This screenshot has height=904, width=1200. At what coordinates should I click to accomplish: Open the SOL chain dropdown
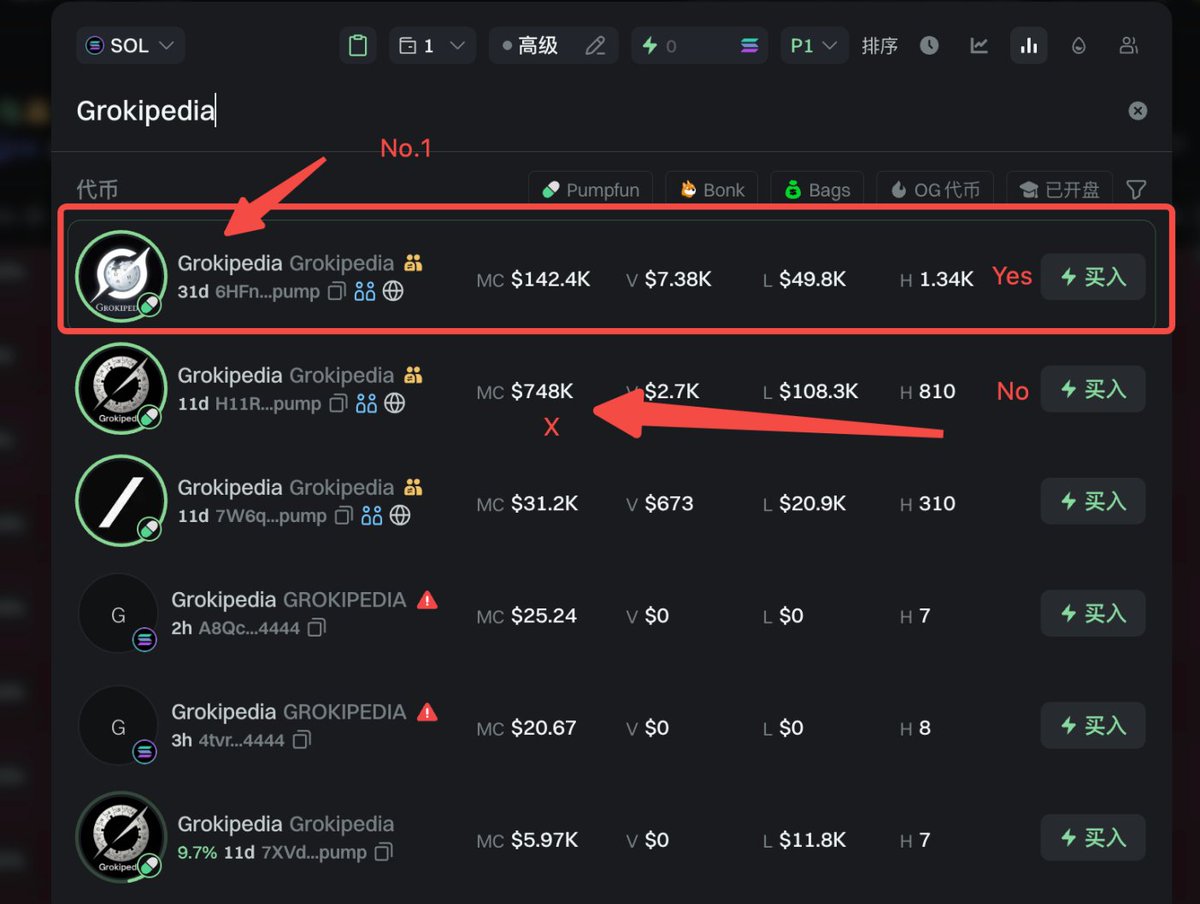click(130, 45)
